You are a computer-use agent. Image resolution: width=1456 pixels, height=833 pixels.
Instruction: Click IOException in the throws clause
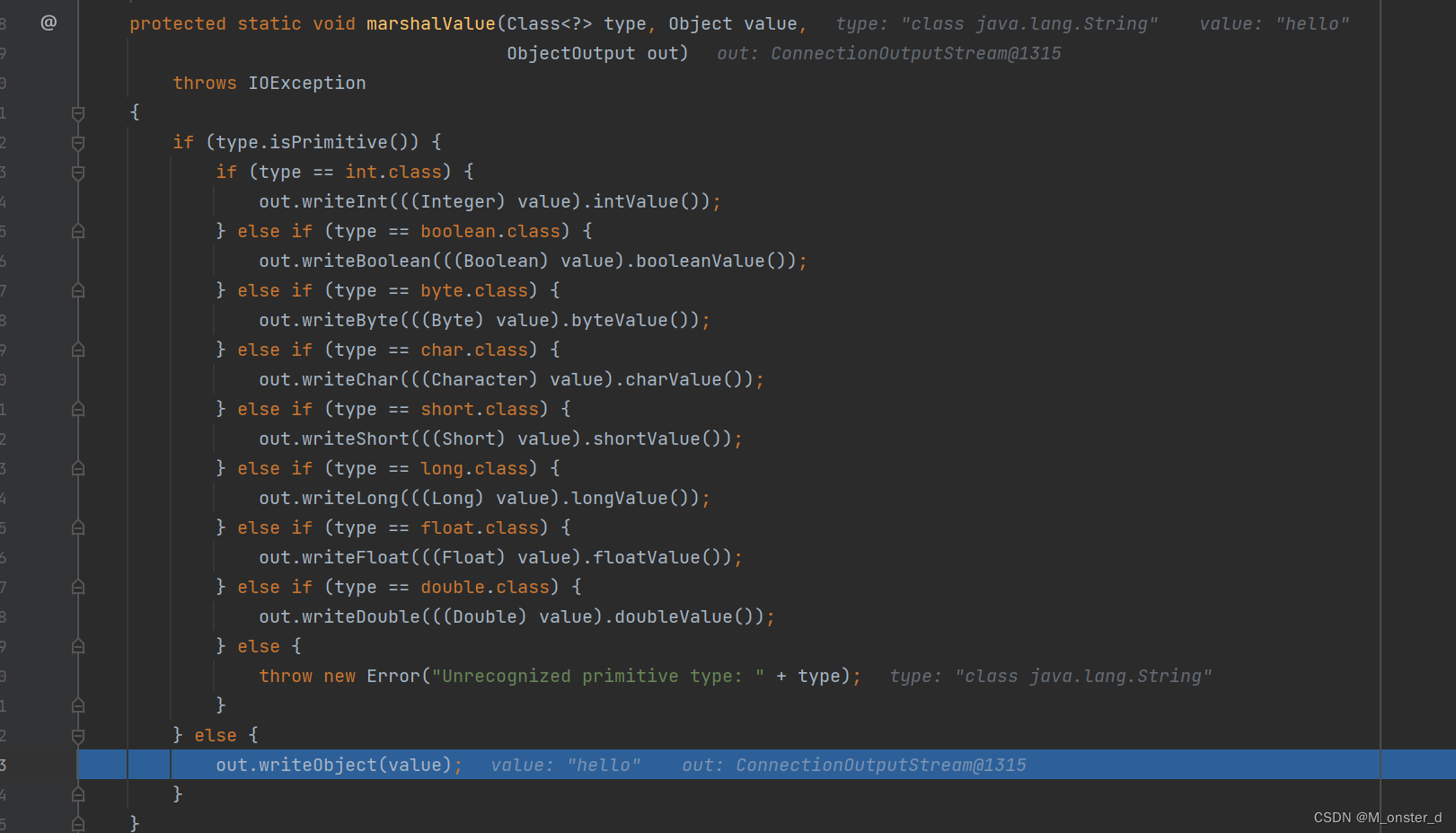307,84
